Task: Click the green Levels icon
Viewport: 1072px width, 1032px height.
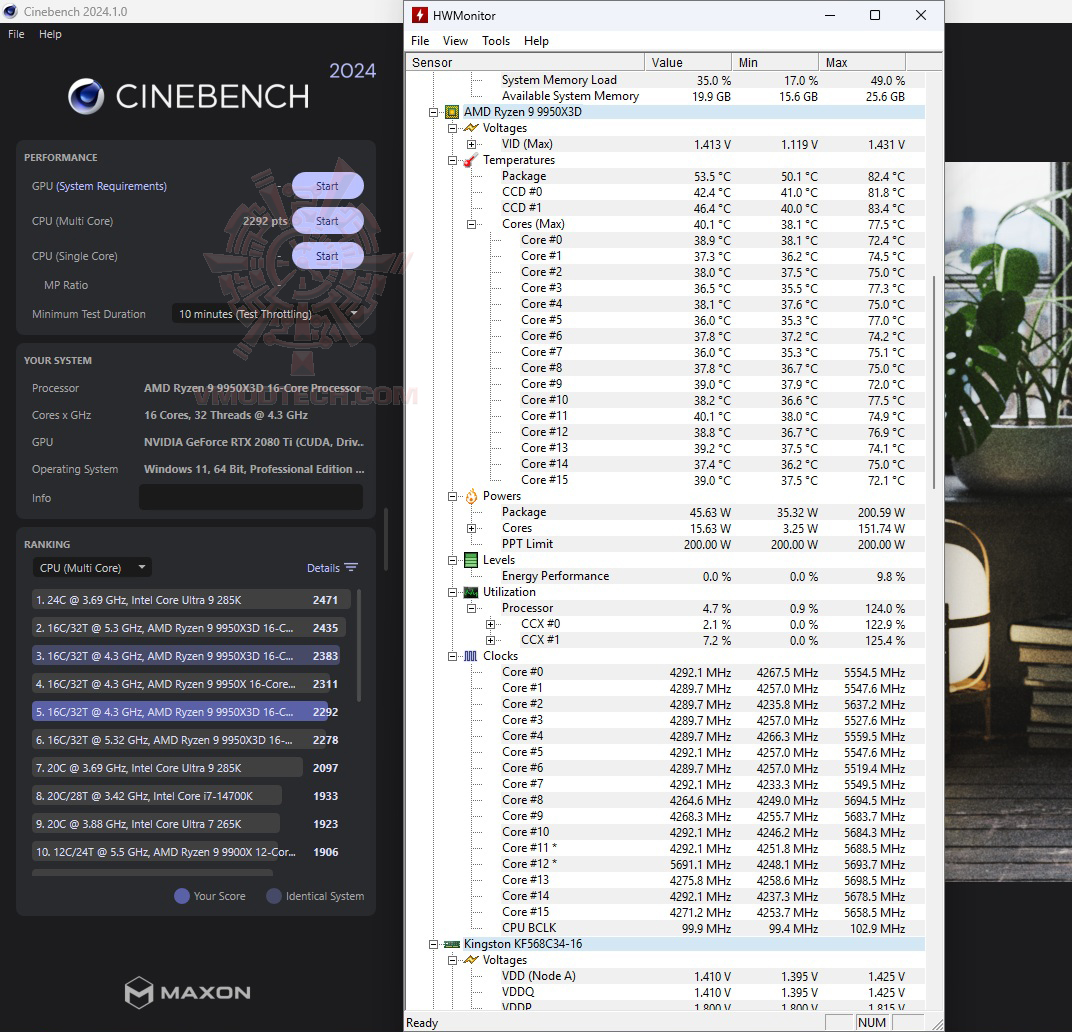Action: pyautogui.click(x=471, y=560)
